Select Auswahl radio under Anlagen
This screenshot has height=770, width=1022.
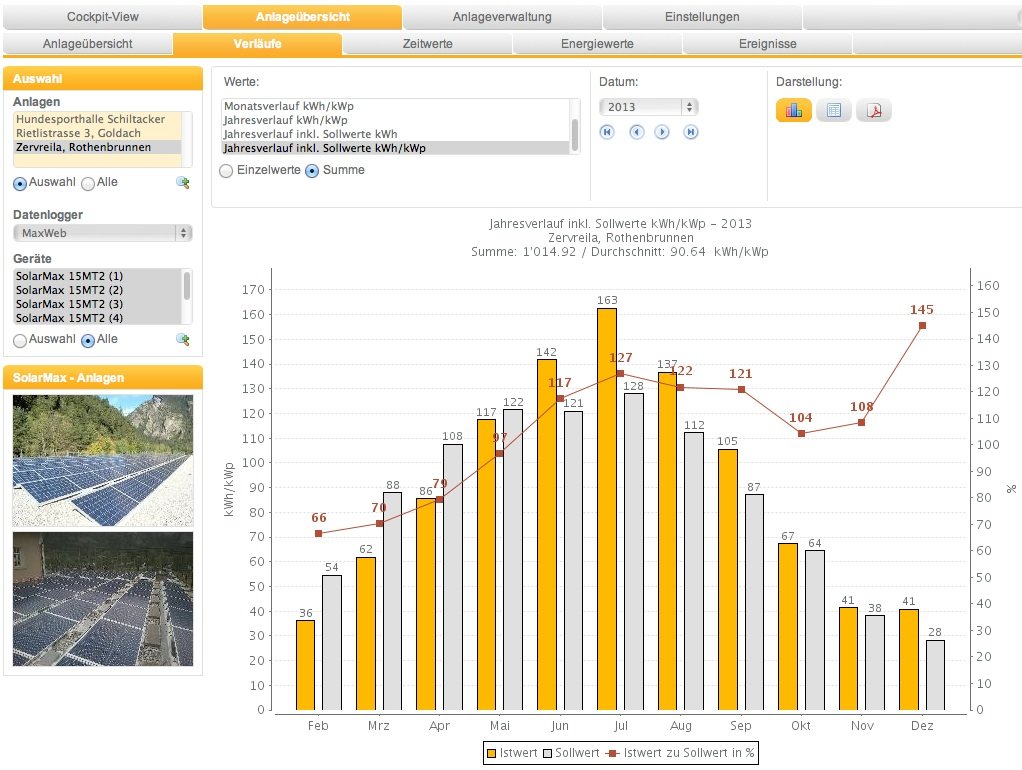click(x=20, y=184)
